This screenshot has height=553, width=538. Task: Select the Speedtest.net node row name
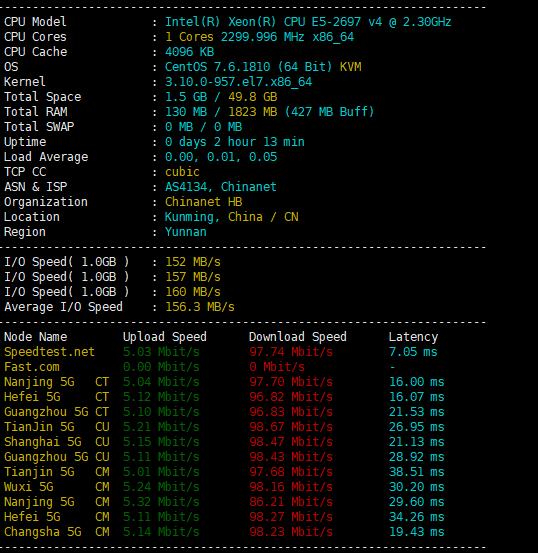pos(49,352)
